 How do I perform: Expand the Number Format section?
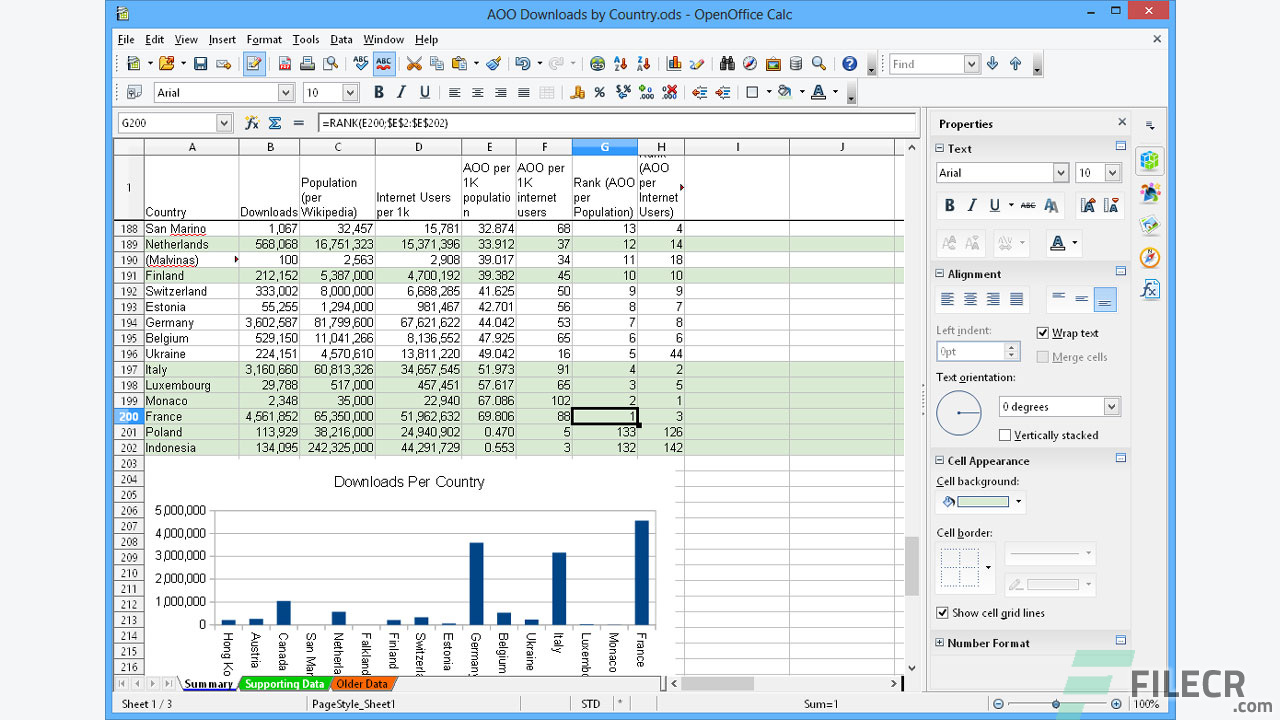click(x=940, y=643)
